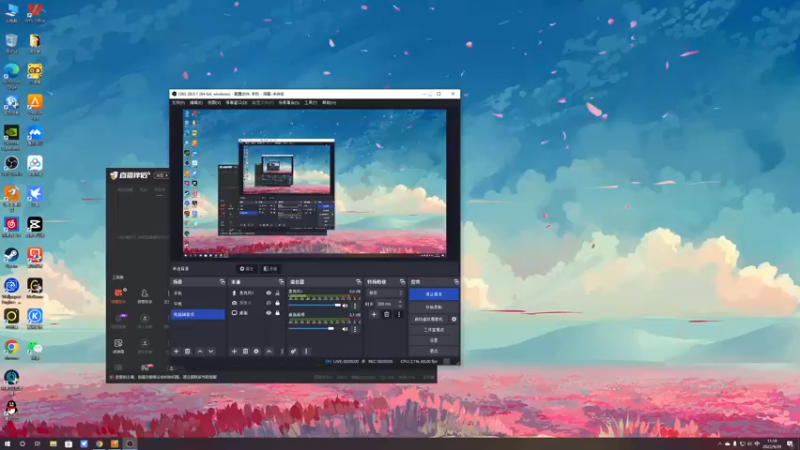Select the NVIDIA GeForce Experience desktop icon

tap(11, 137)
